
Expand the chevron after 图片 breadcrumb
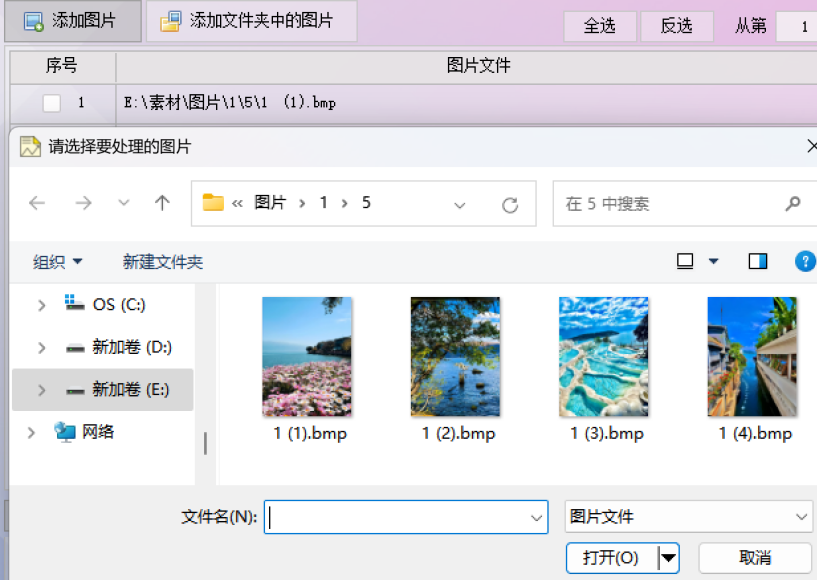(x=302, y=203)
